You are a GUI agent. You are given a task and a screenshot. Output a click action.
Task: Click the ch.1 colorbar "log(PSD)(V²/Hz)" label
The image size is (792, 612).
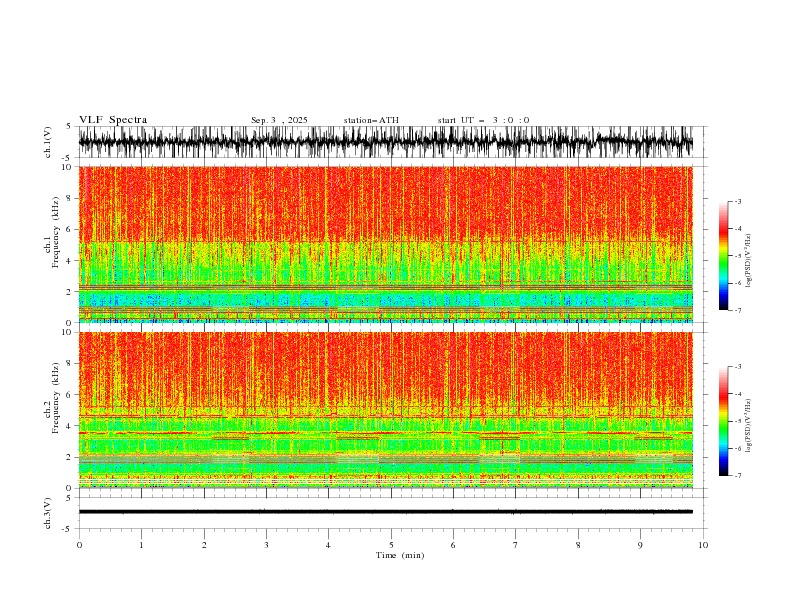coord(748,261)
